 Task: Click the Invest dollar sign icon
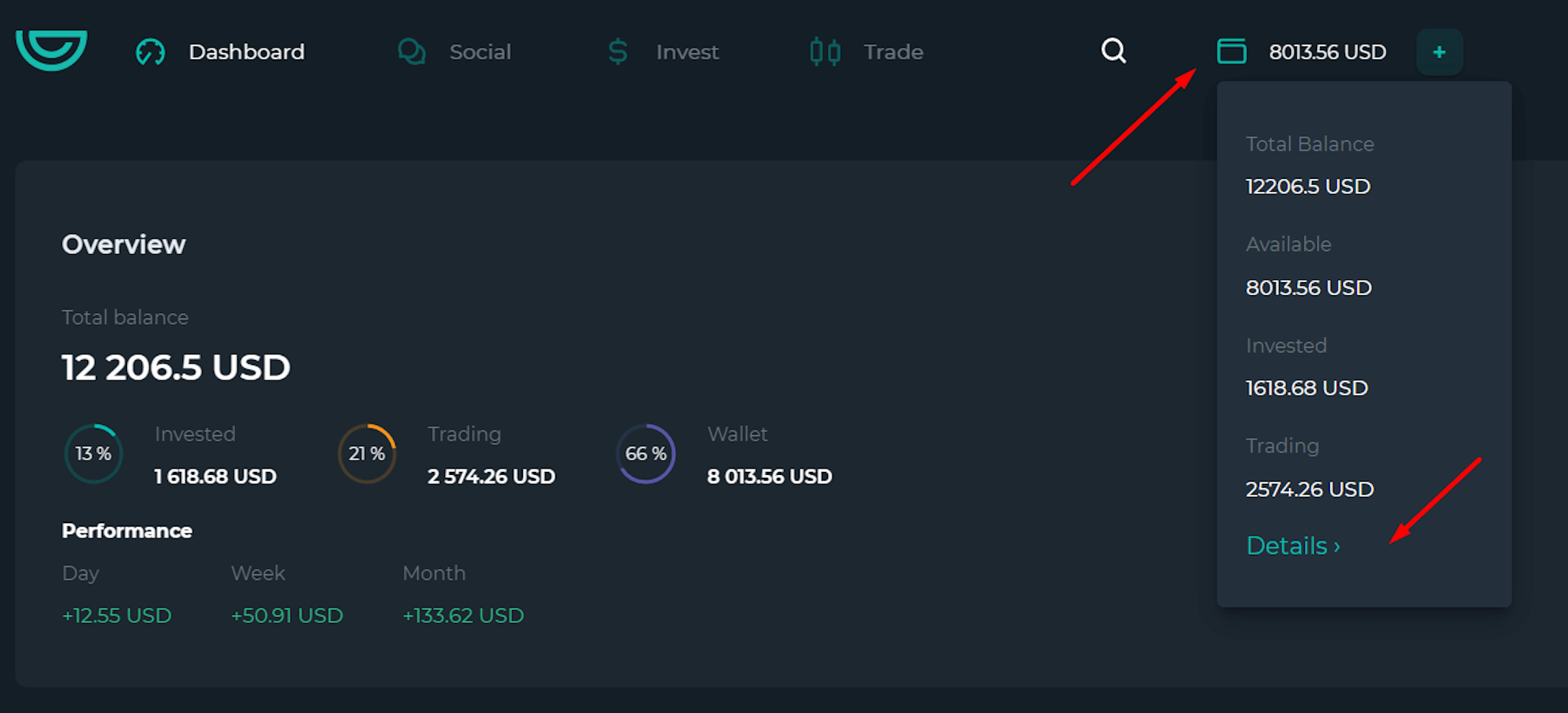pos(617,52)
